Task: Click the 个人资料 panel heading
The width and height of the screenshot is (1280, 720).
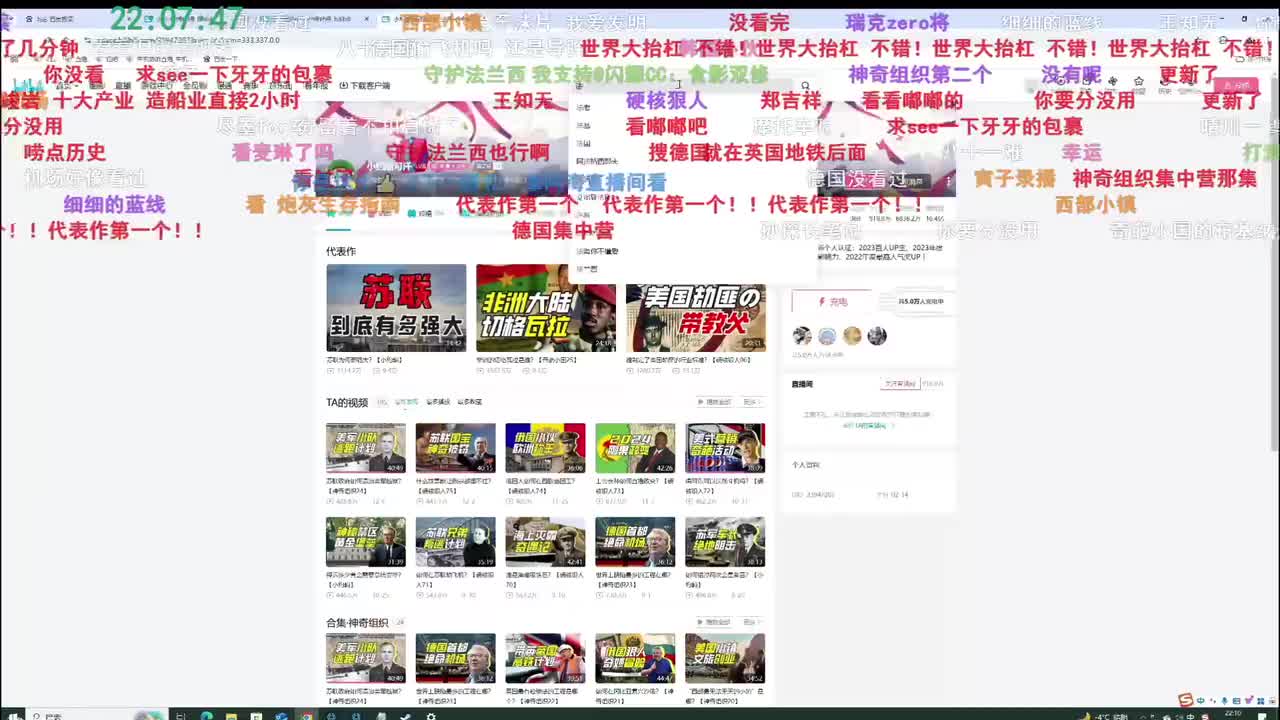Action: tap(805, 465)
